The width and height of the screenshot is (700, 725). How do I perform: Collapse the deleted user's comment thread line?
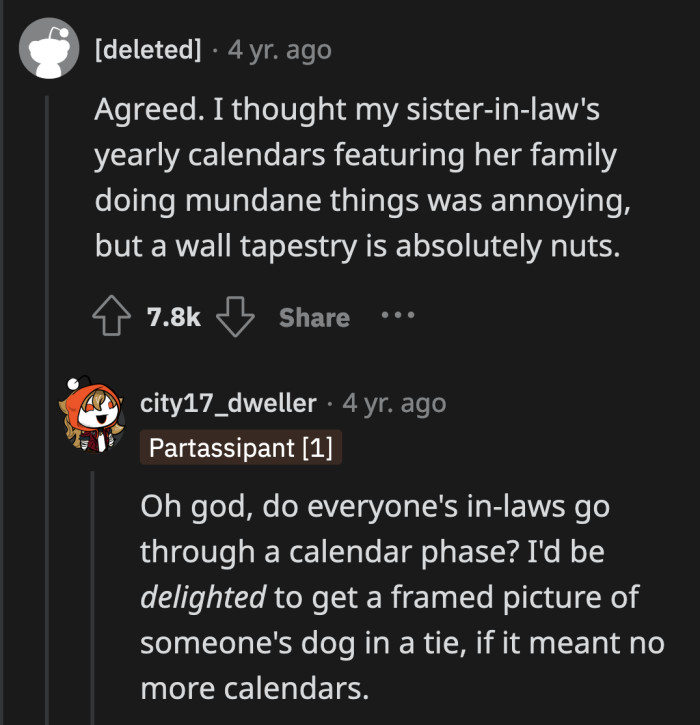(x=46, y=400)
